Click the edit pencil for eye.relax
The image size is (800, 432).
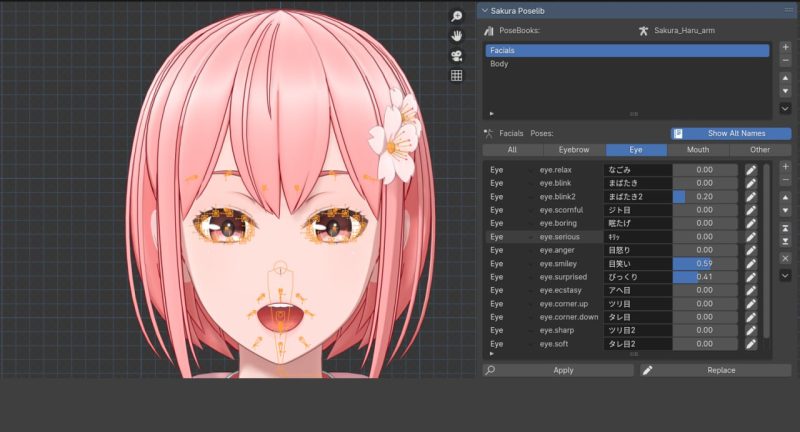[x=751, y=170]
